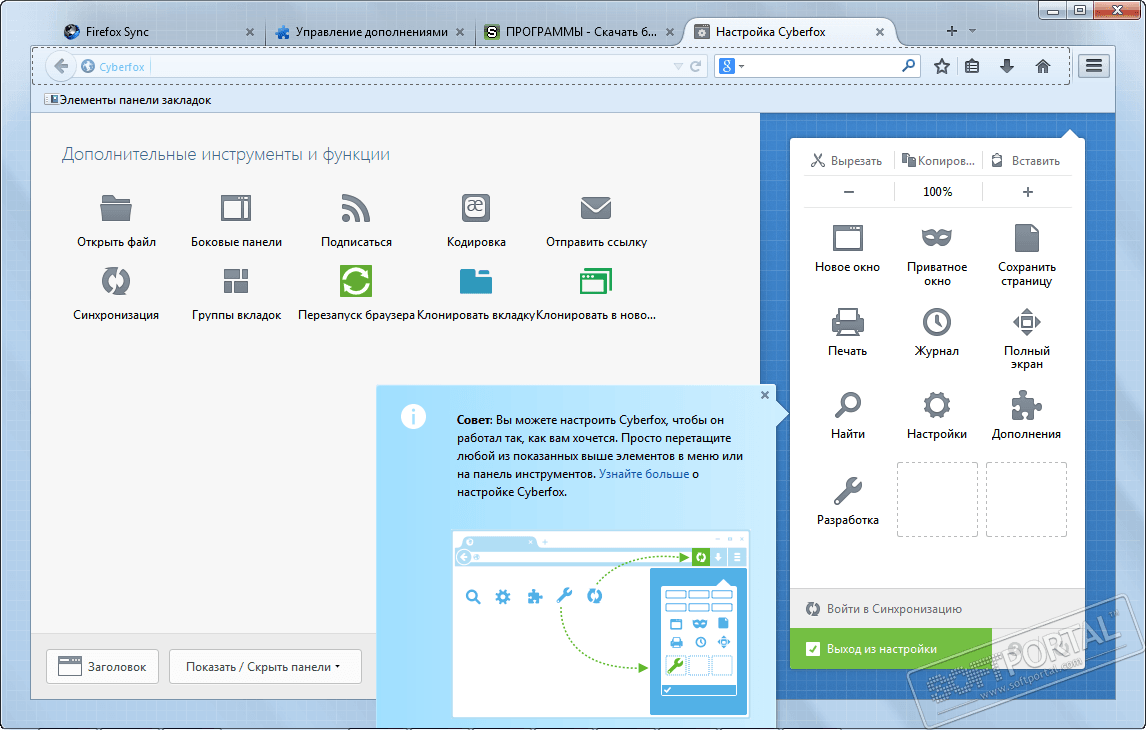Click the Отправить ссылку envelope icon

point(596,208)
